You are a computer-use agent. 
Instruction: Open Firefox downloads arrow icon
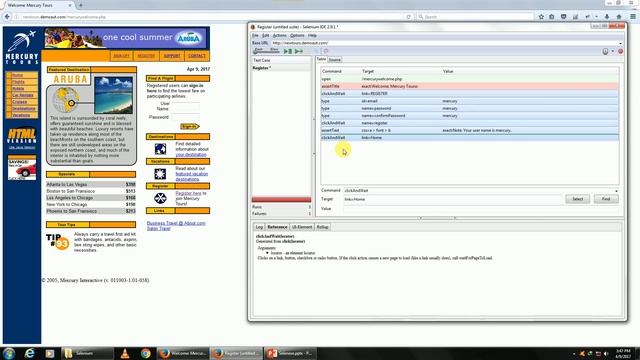[x=607, y=17]
